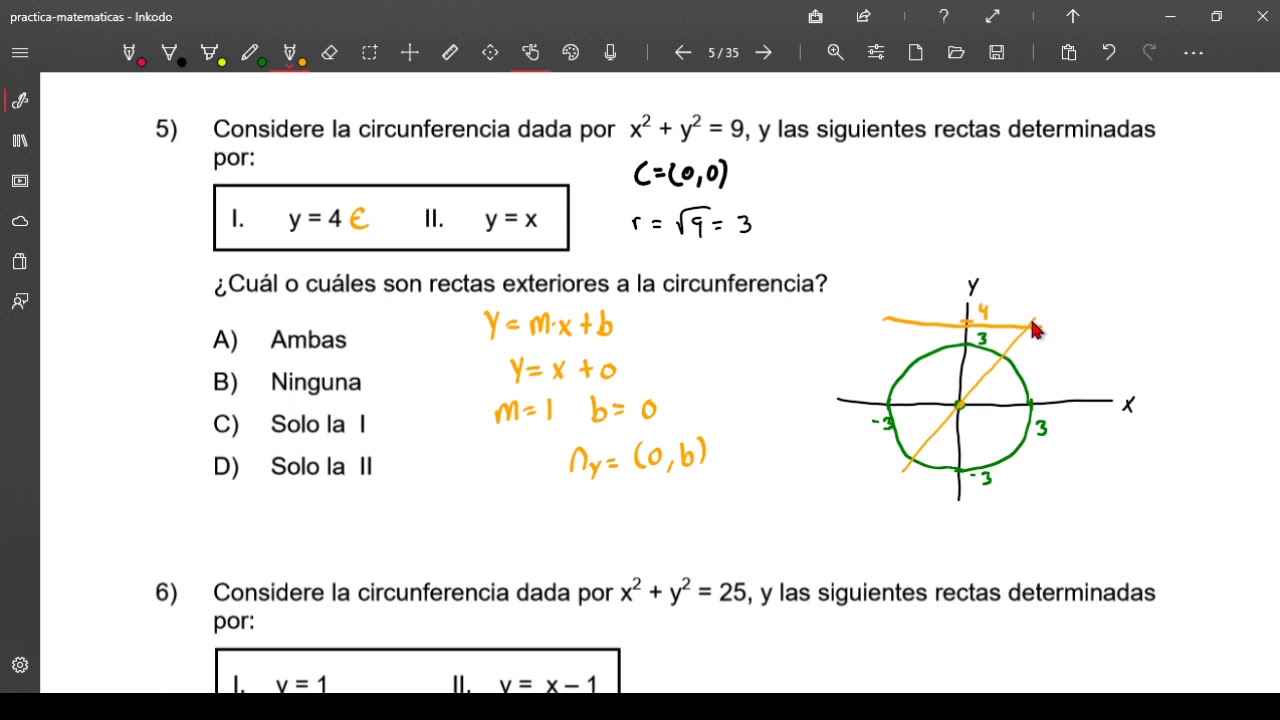
Task: Click the share icon in title bar
Action: point(864,17)
